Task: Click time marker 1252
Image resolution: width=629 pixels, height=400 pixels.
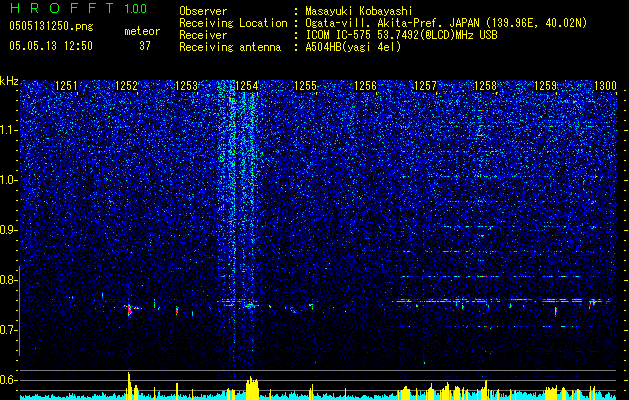Action: [x=126, y=86]
